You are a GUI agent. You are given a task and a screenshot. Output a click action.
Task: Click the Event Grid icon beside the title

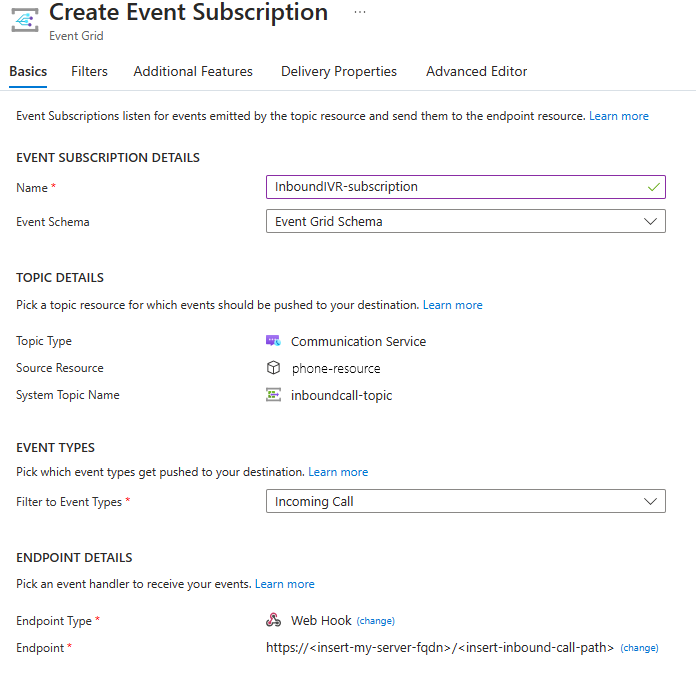point(25,20)
